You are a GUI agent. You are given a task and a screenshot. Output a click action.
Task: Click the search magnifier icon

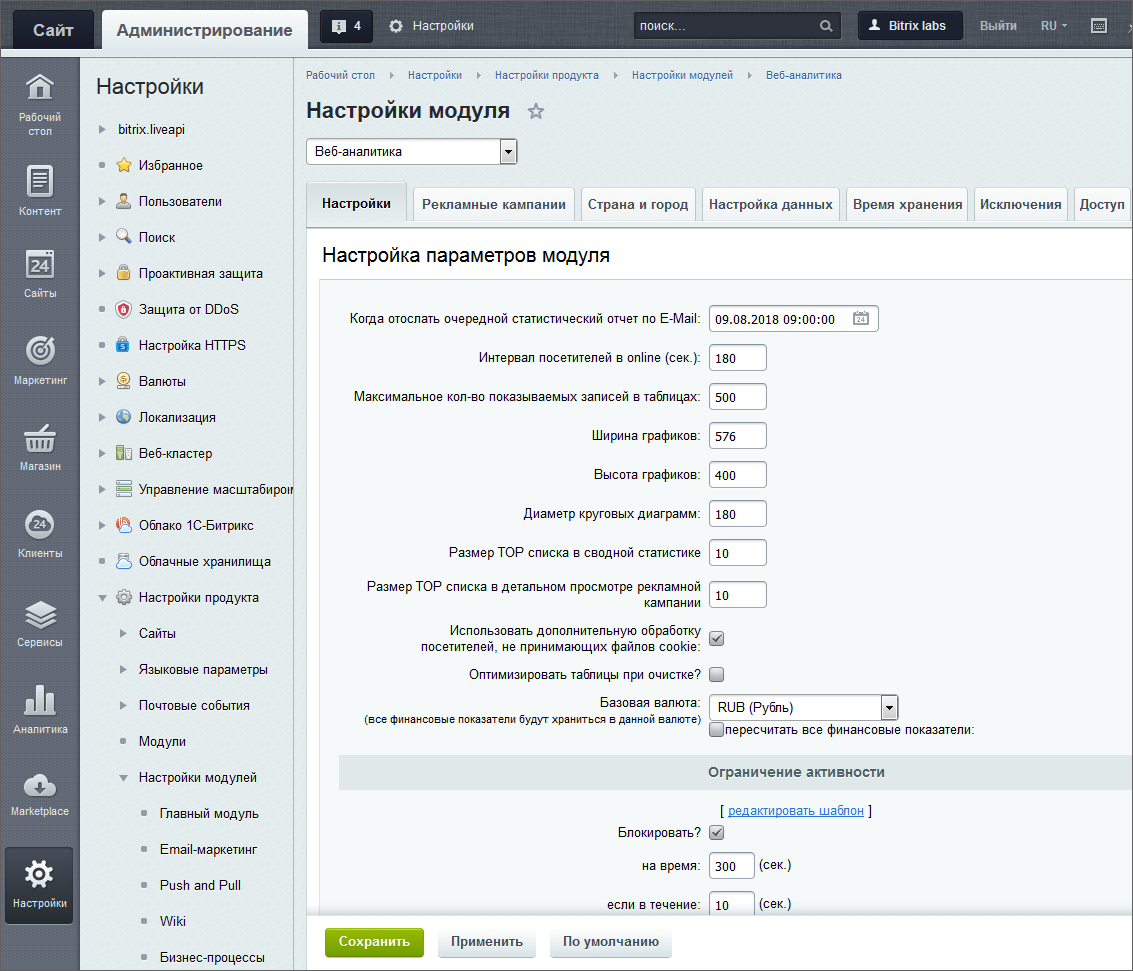(x=826, y=26)
